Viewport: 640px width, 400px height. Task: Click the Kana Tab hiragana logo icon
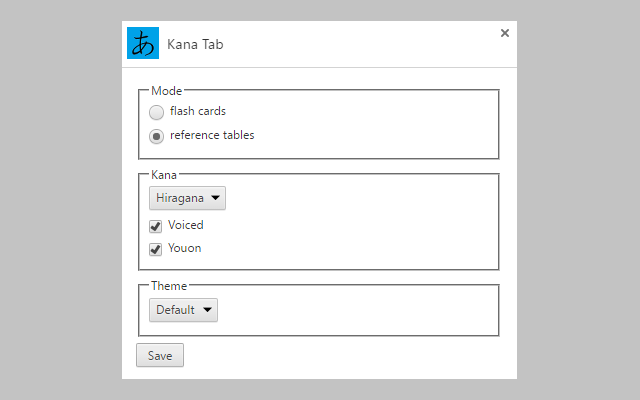144,44
